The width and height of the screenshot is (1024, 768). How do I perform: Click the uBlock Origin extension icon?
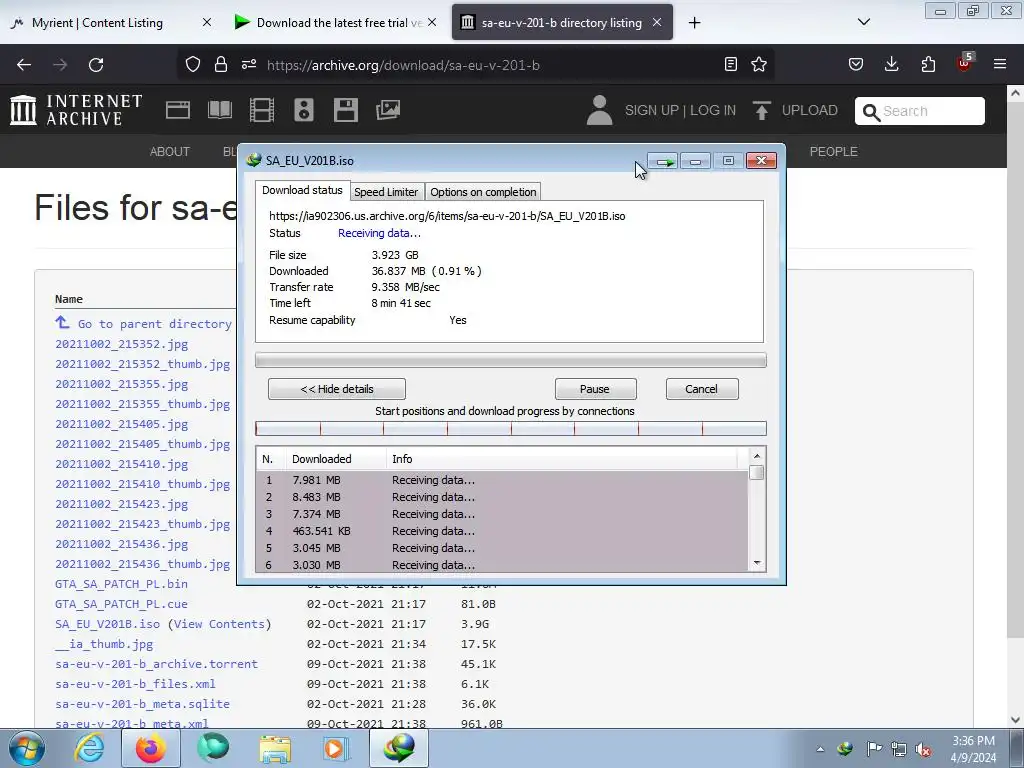point(965,63)
